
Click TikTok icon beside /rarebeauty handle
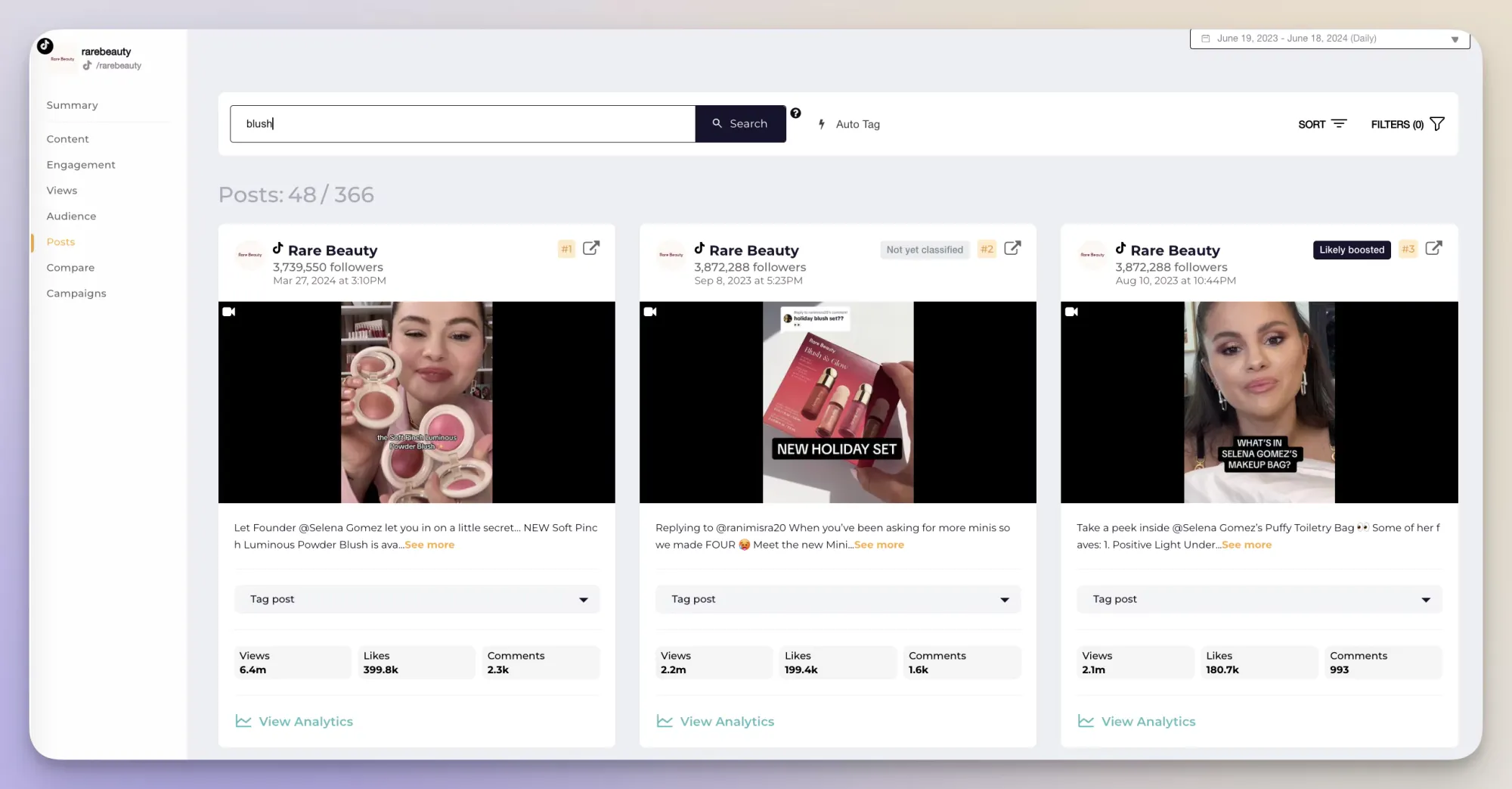point(87,66)
